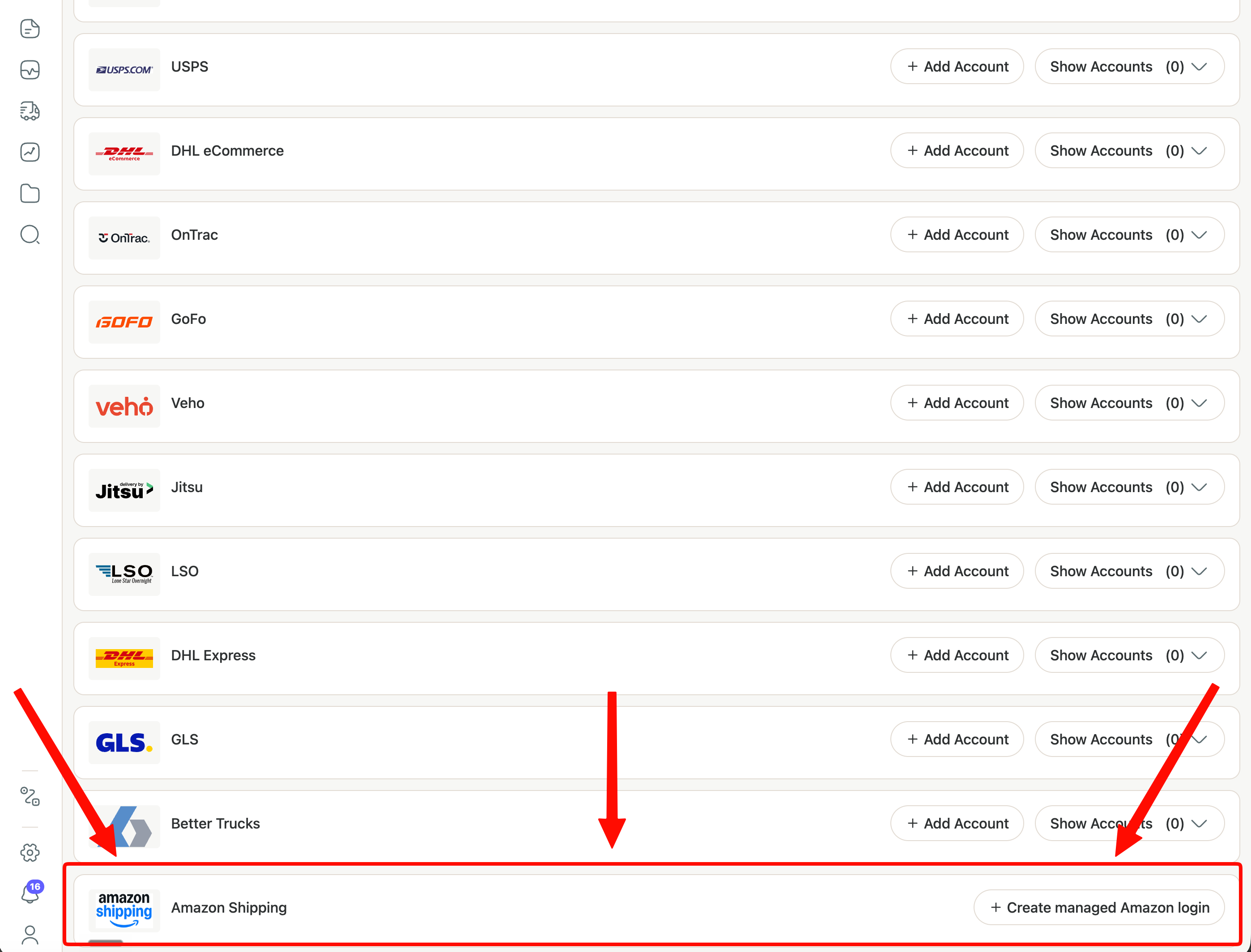Add an account for GoFo

click(957, 319)
